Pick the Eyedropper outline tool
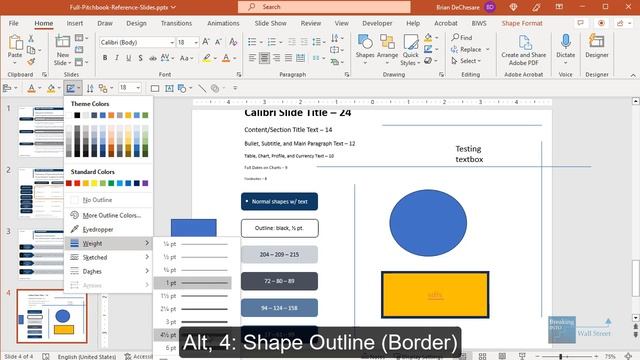 pyautogui.click(x=108, y=229)
